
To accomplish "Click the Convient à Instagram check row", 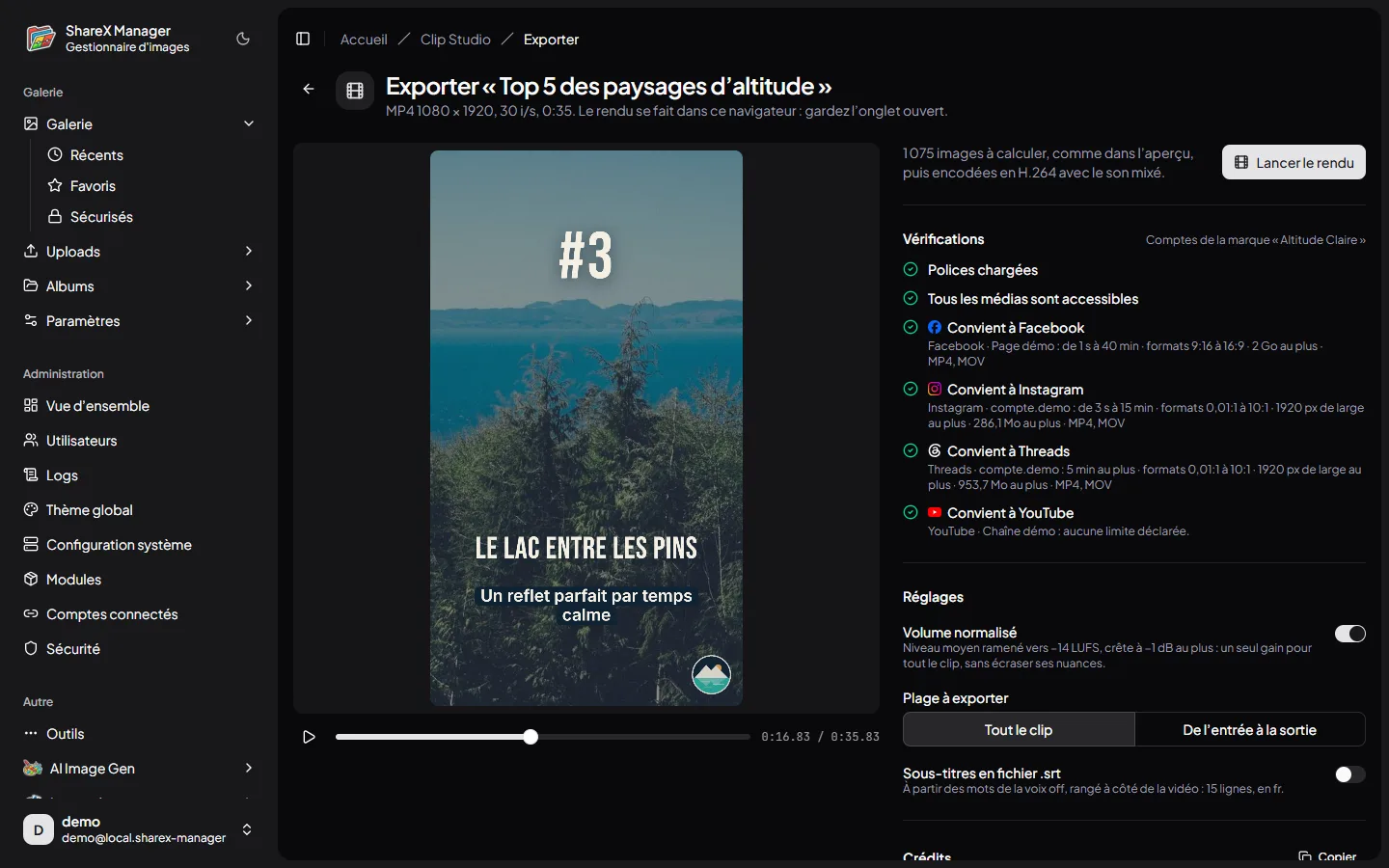I will pos(1134,405).
